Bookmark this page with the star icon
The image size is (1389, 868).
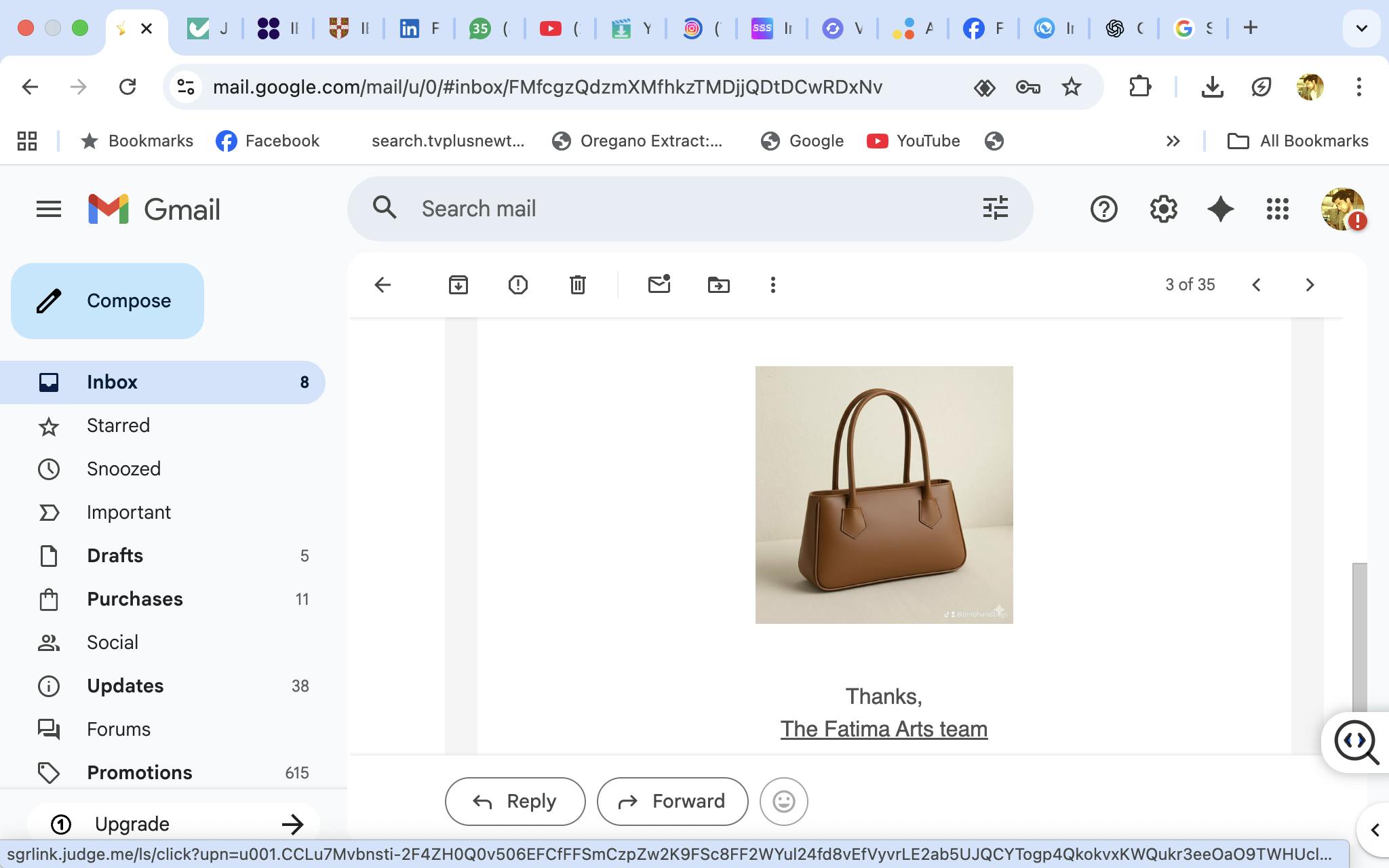pos(1071,87)
